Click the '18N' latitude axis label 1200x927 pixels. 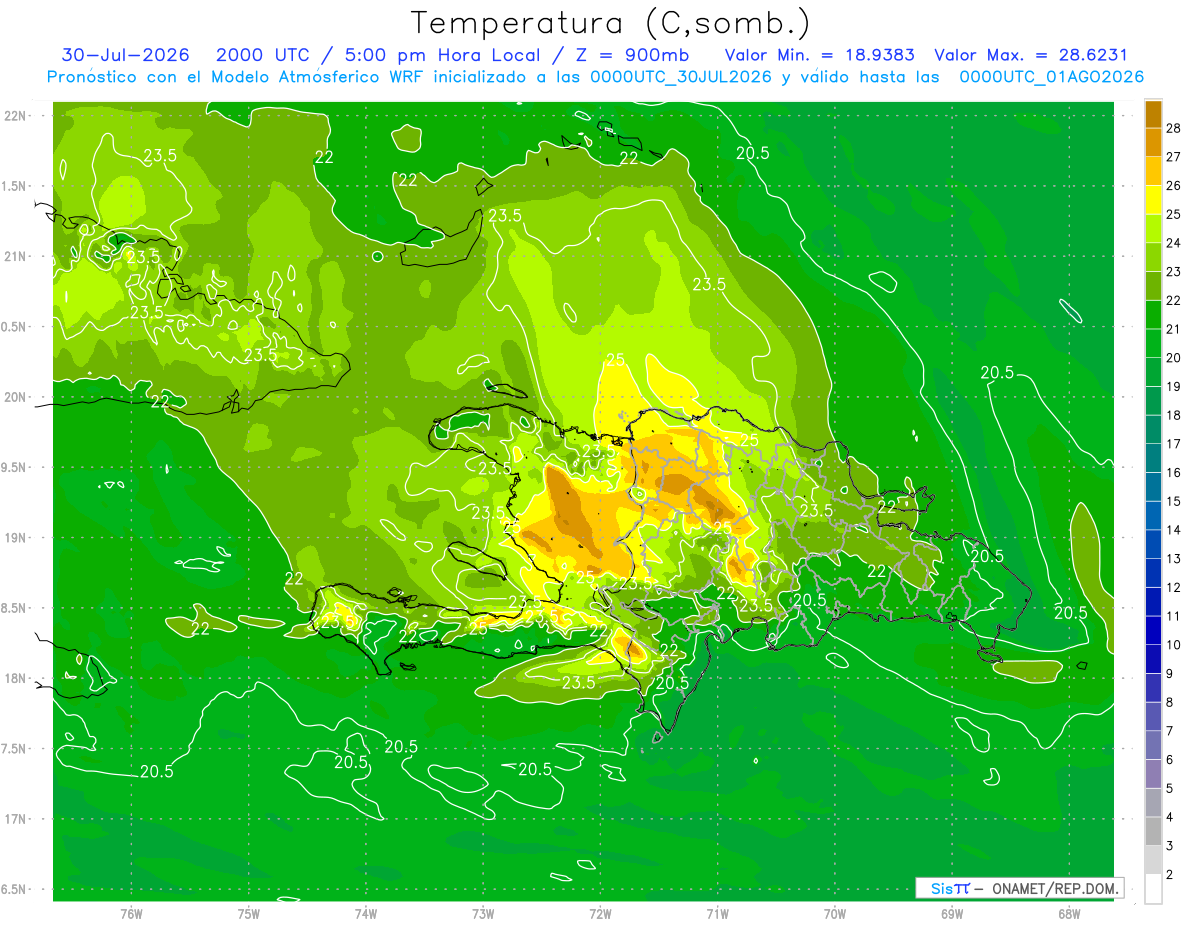pyautogui.click(x=17, y=678)
